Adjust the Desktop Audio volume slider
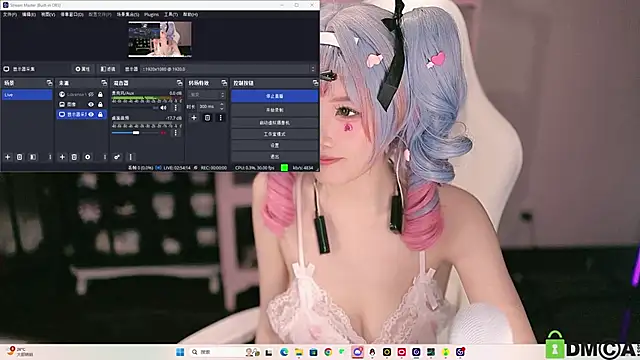This screenshot has height=360, width=640. [x=135, y=133]
